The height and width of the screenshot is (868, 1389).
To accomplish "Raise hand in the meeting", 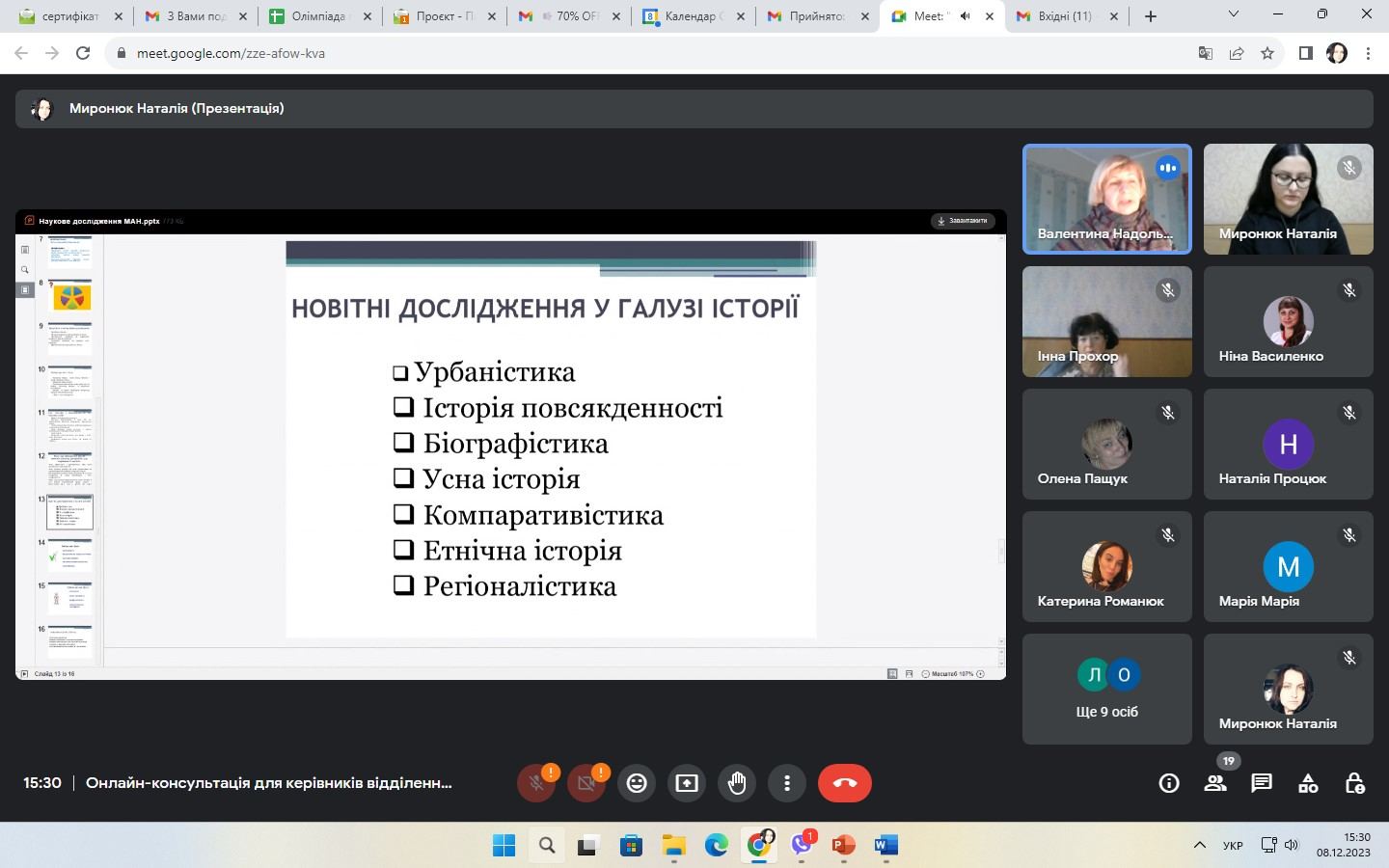I will point(737,783).
